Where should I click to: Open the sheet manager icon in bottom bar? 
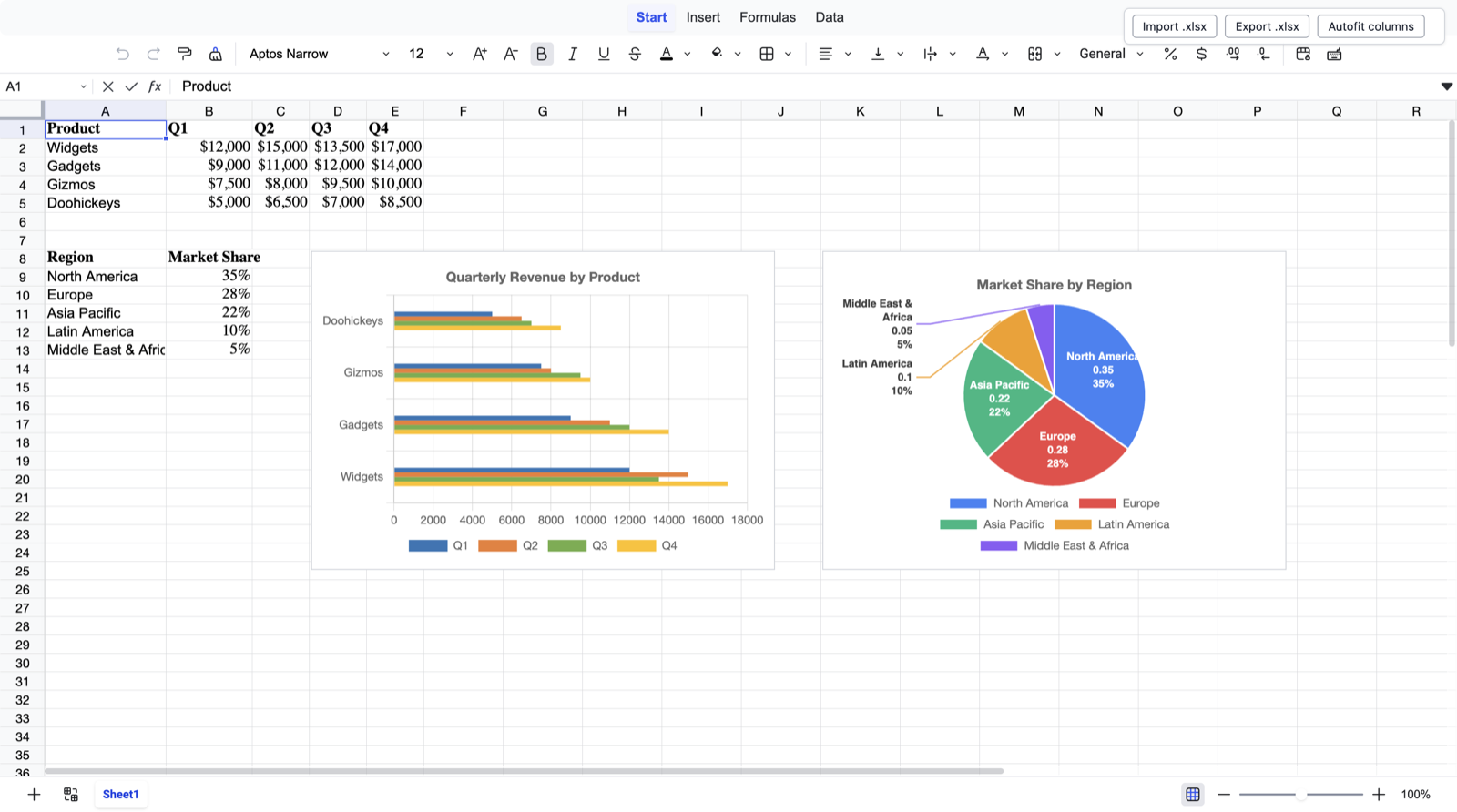coord(71,795)
